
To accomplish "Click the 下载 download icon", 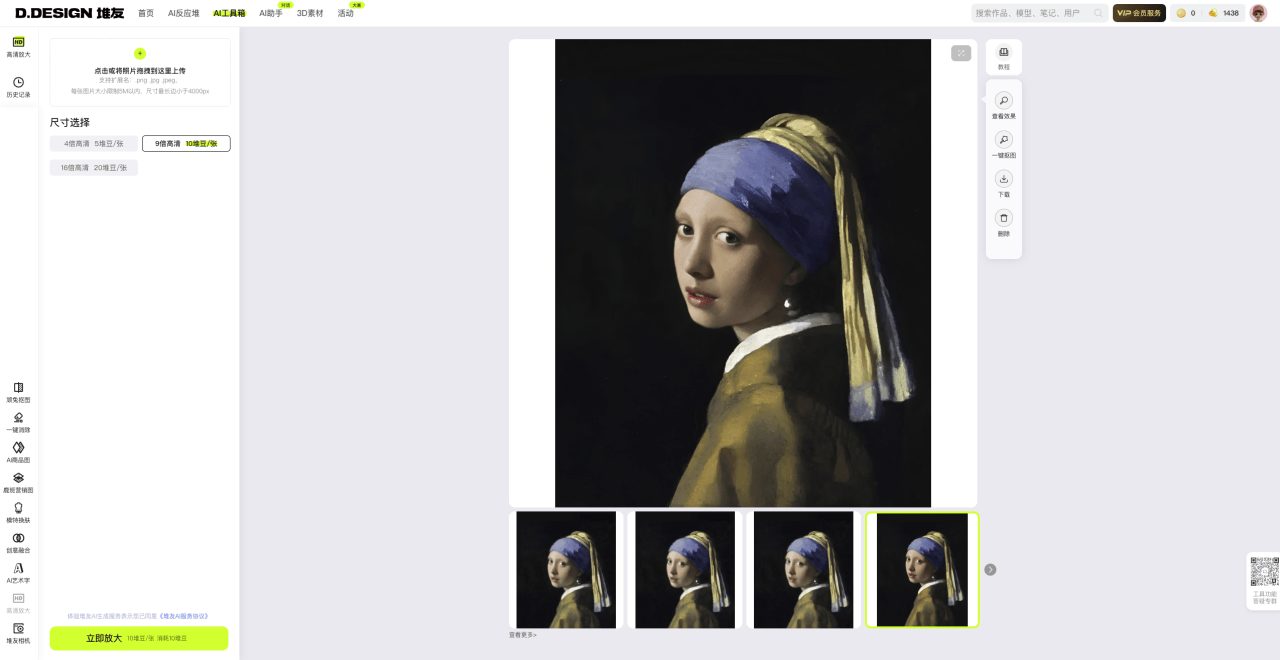I will 1004,179.
